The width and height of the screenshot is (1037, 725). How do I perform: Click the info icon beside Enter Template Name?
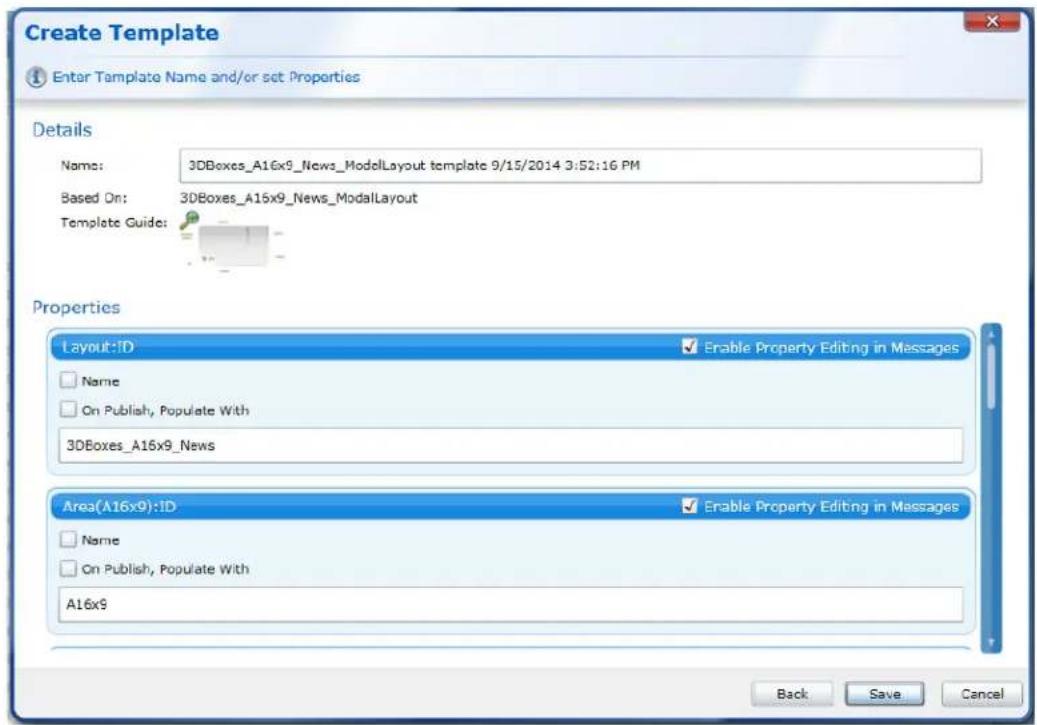click(x=36, y=77)
